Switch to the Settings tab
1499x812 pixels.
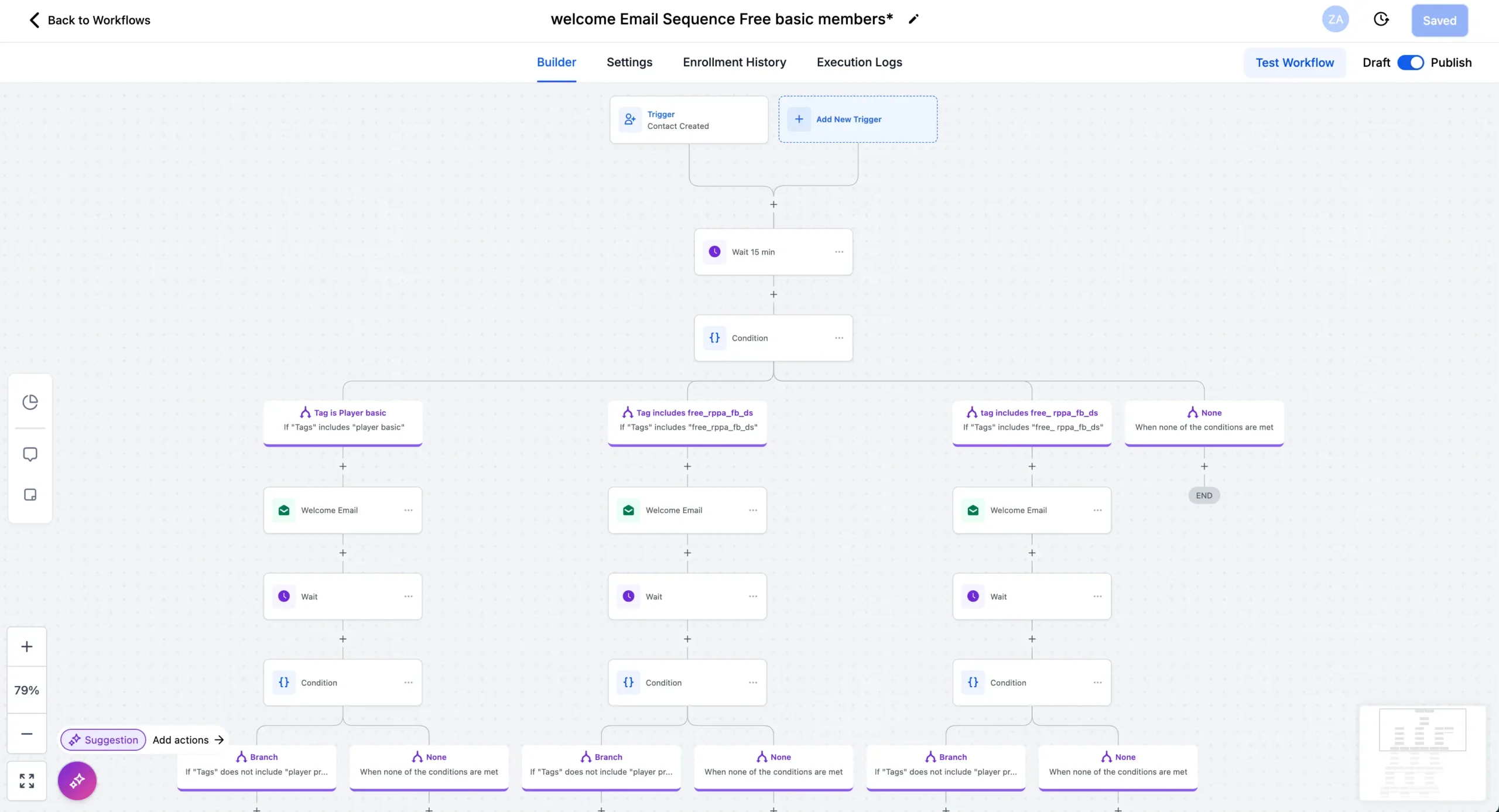coord(629,62)
